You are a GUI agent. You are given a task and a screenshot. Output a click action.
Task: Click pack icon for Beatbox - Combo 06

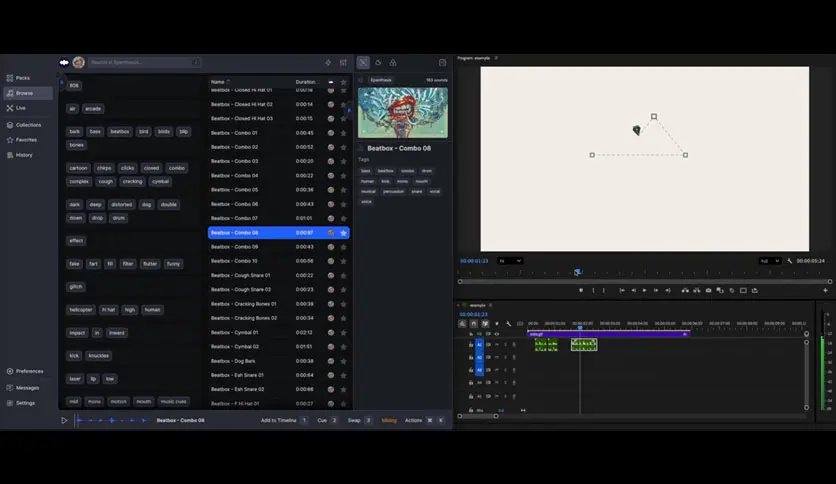(331, 204)
